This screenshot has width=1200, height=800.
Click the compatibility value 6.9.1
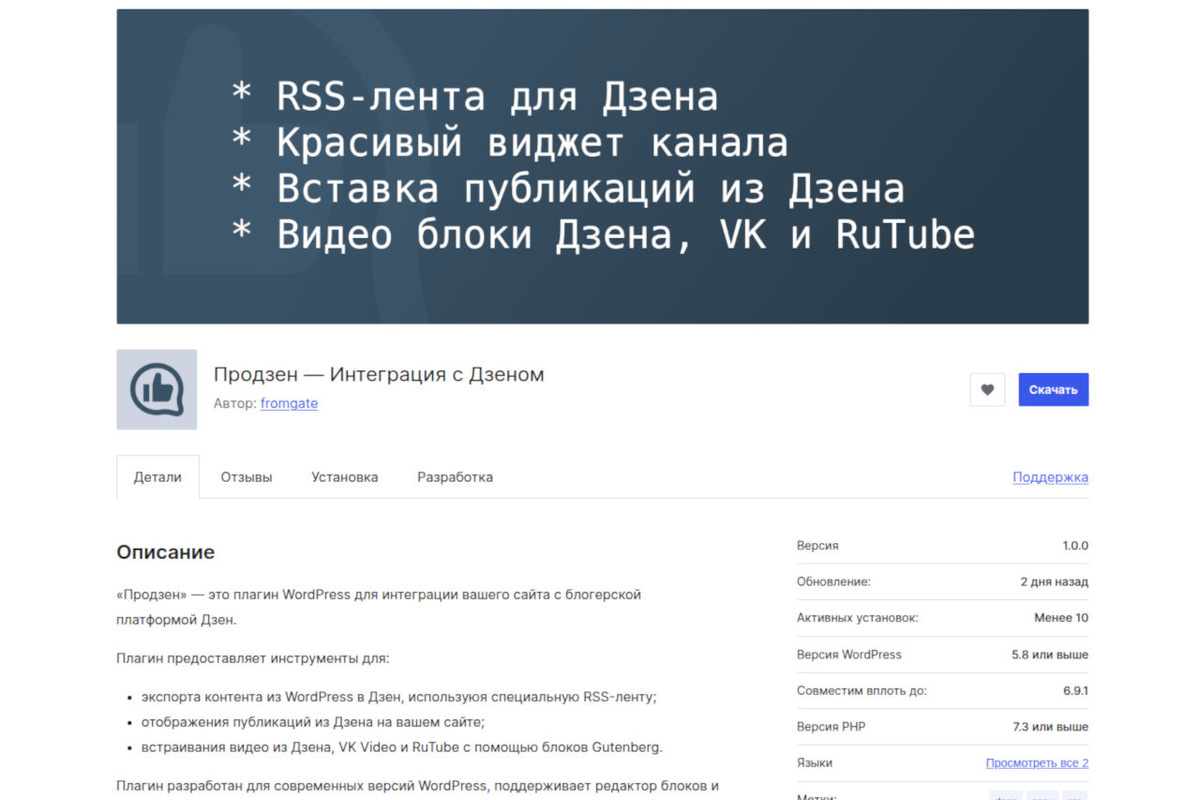point(1075,690)
